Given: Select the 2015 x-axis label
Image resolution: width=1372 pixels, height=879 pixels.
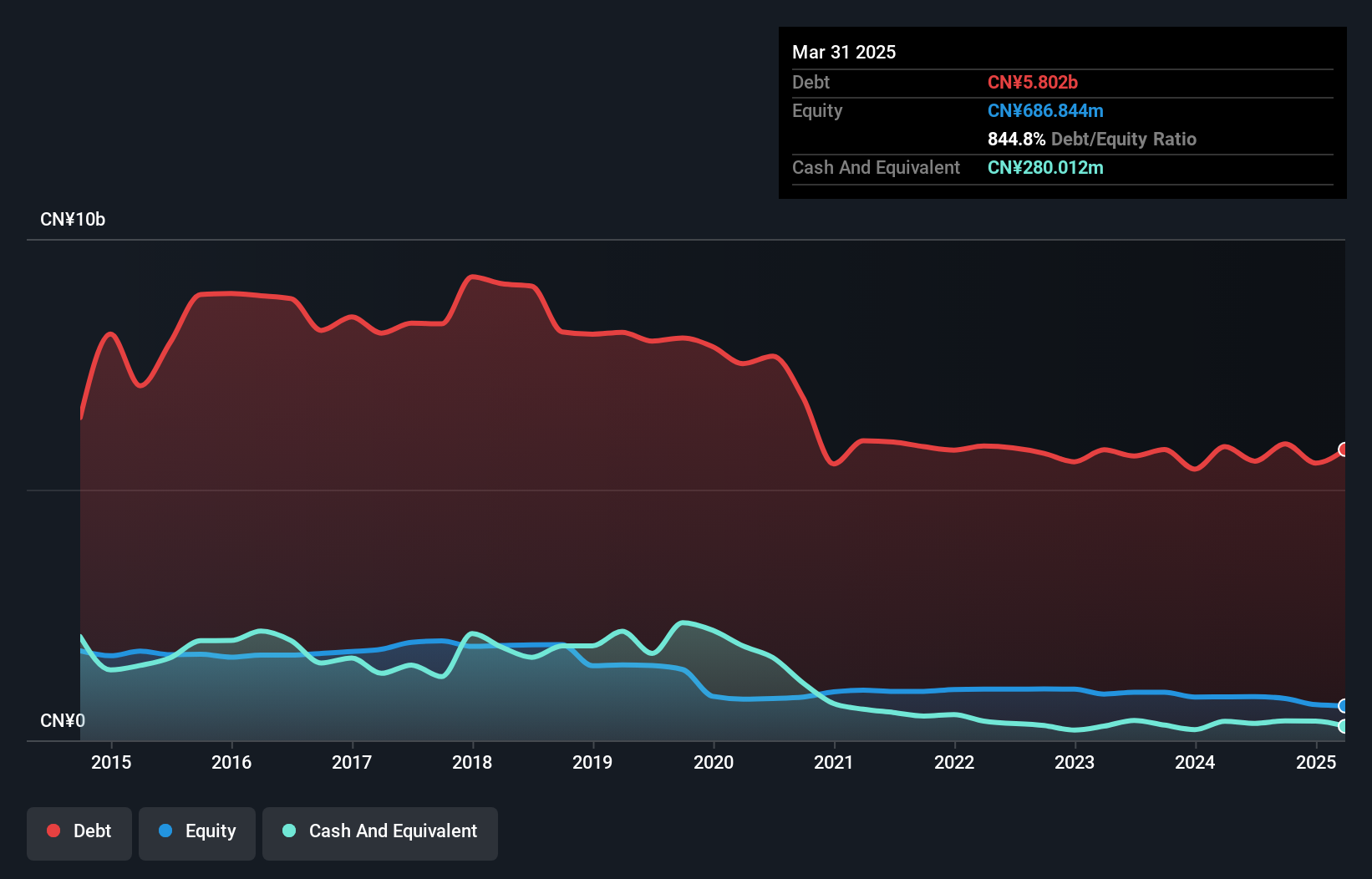Looking at the screenshot, I should click(x=111, y=762).
